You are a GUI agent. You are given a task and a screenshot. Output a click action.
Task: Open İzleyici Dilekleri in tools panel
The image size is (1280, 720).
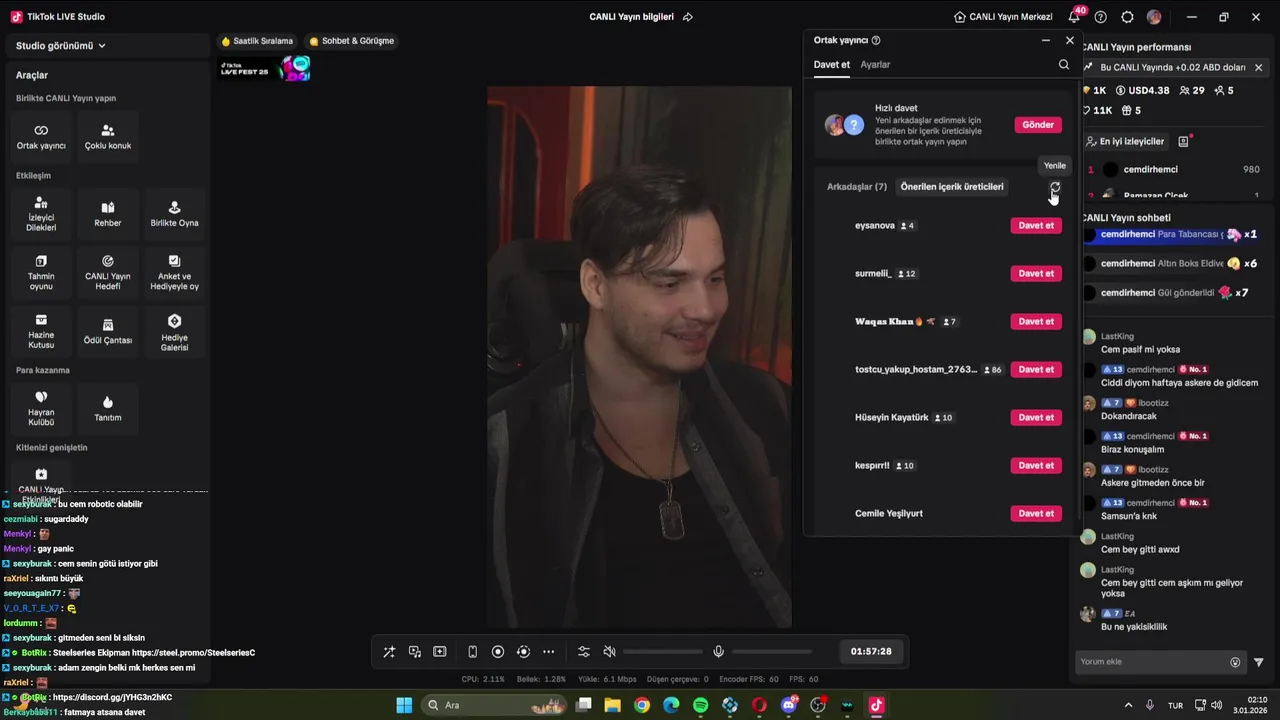click(41, 214)
